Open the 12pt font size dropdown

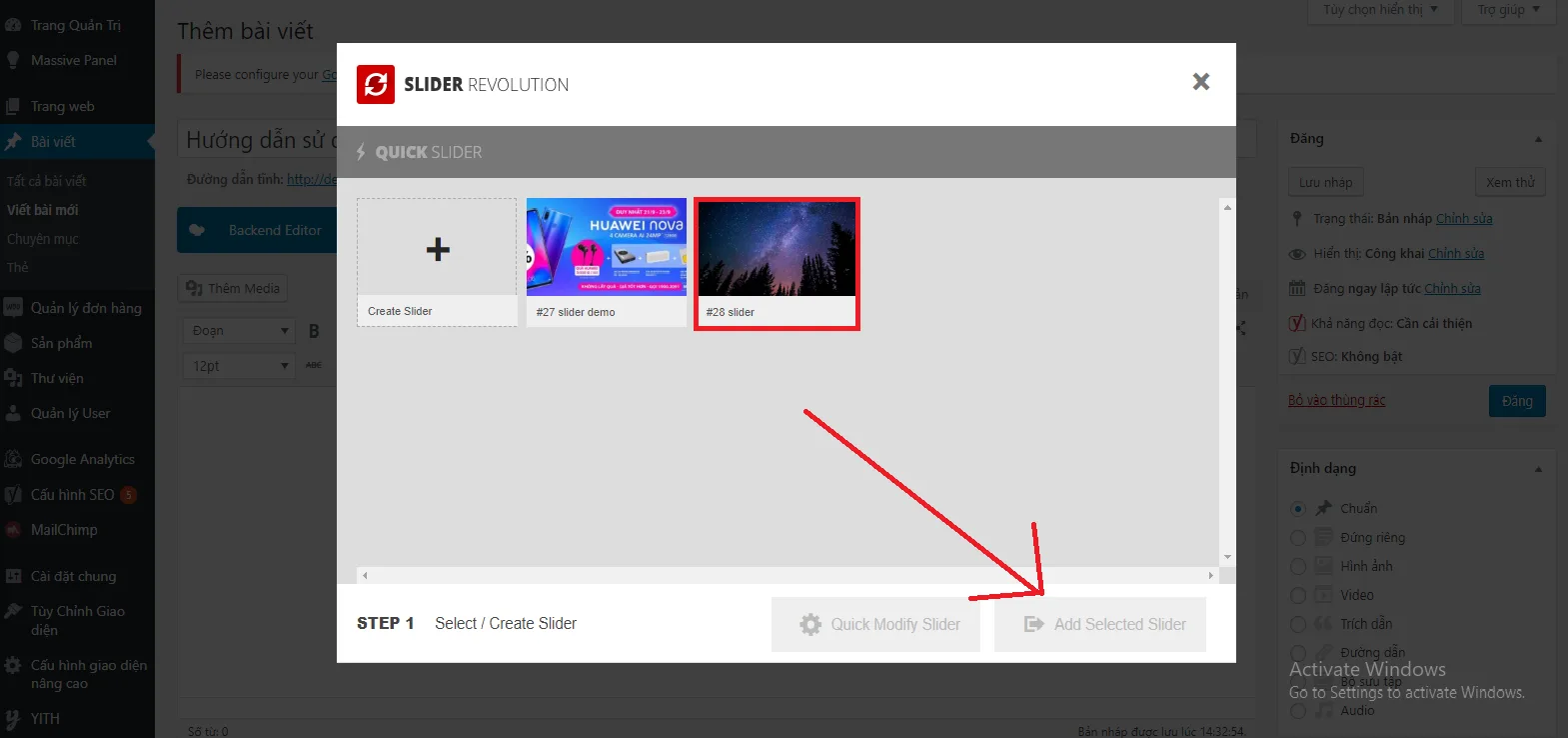click(x=239, y=366)
